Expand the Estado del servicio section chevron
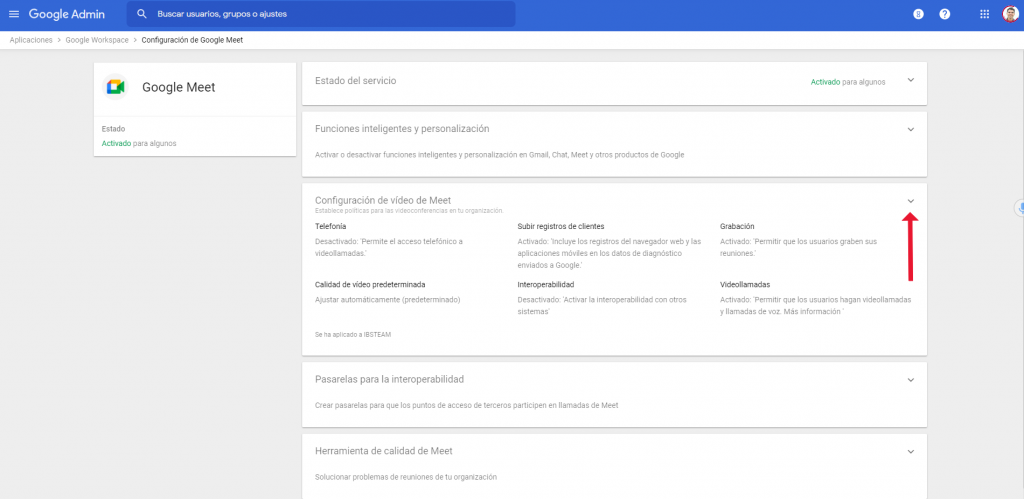Image resolution: width=1024 pixels, height=499 pixels. coord(911,80)
